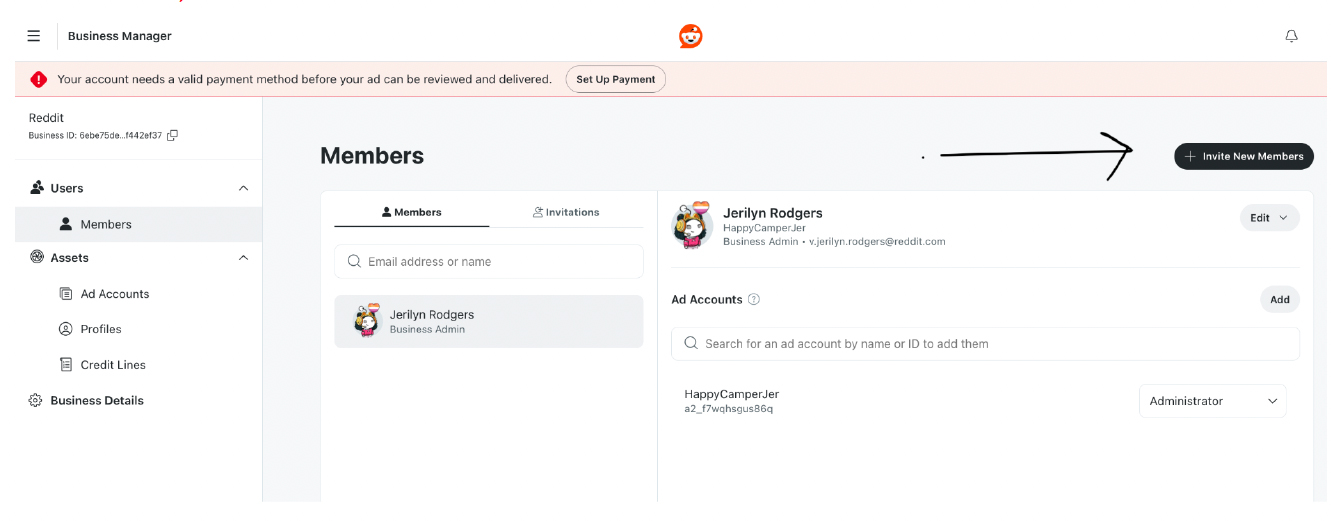Collapse the Users section chevron
The height and width of the screenshot is (521, 1331).
click(x=243, y=188)
